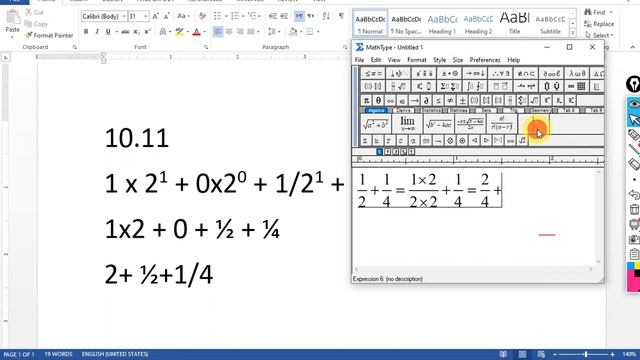Screen dimensions: 640x360
Task: Toggle italic formatting in Word ribbon
Action: 97,31
